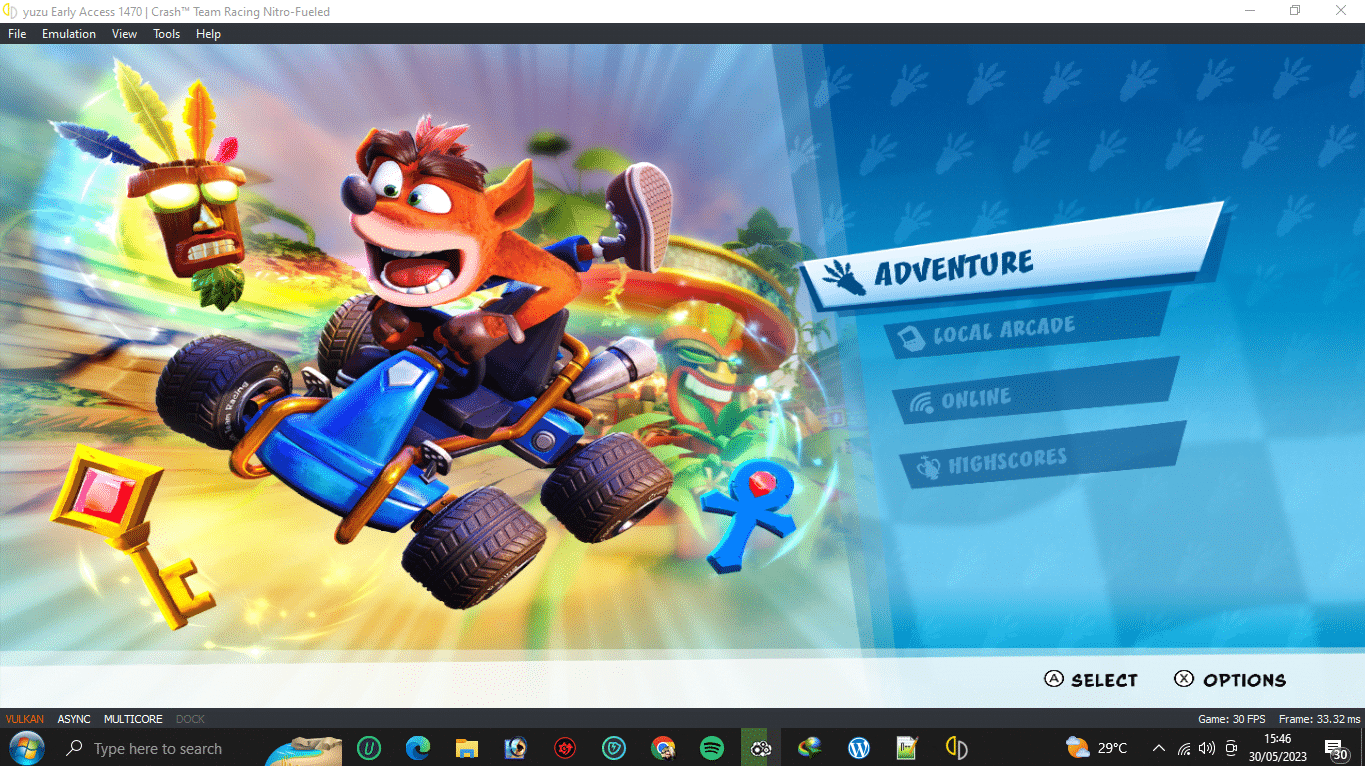Click the A Select prompt
Screen dimensions: 1365x766
(x=1091, y=680)
